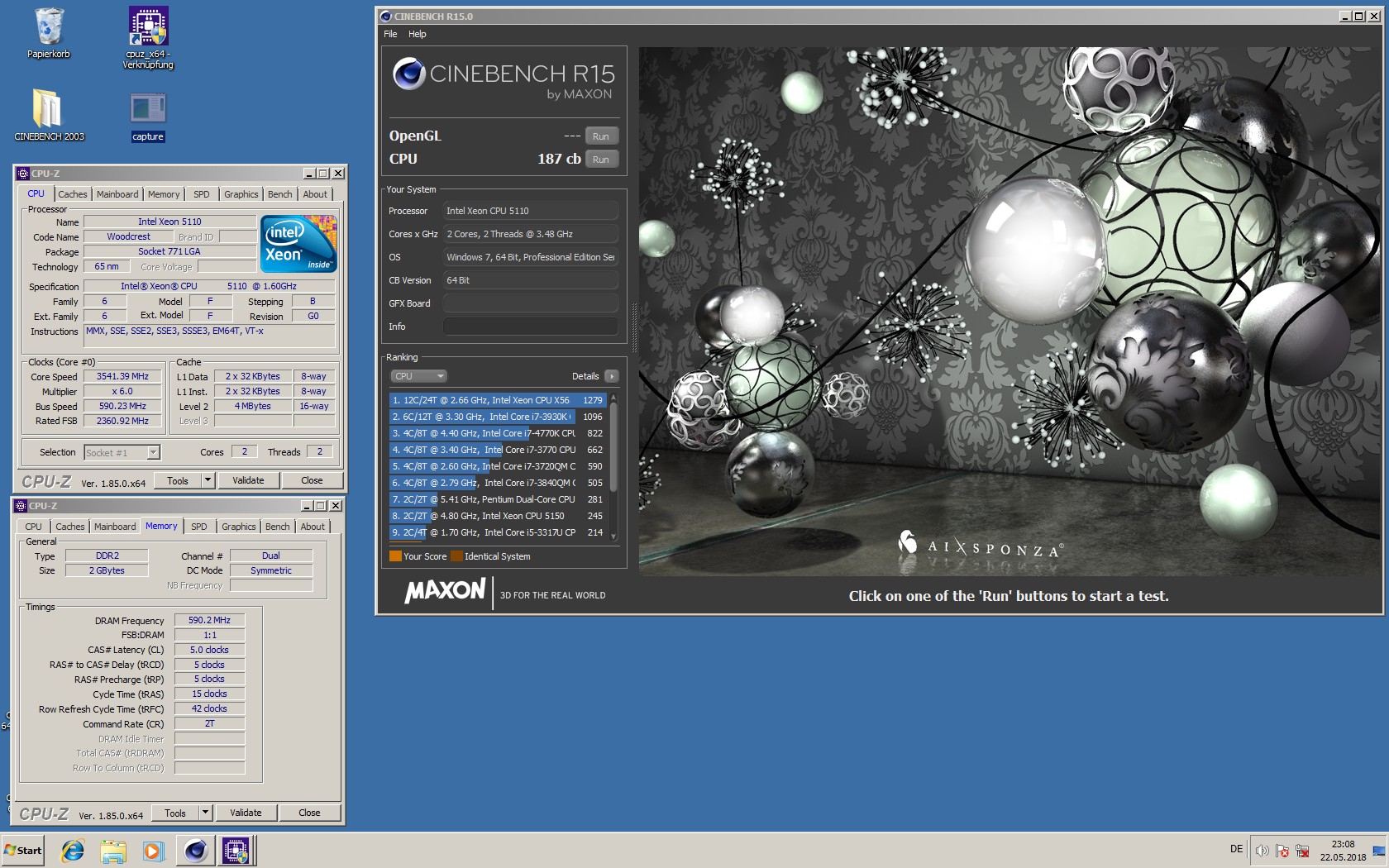Click the Show desktop icon by the clock
Image resolution: width=1389 pixels, height=868 pixels.
click(1379, 851)
